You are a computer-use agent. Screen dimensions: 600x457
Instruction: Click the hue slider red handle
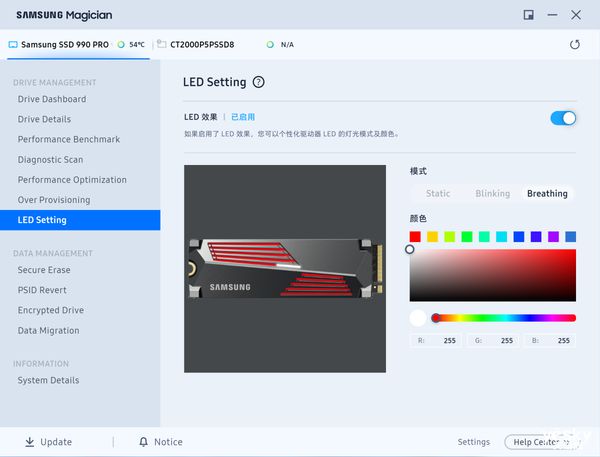(435, 318)
